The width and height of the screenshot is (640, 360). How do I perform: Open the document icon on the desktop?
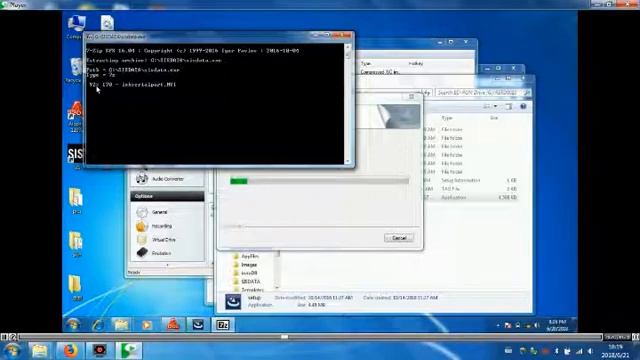point(107,23)
